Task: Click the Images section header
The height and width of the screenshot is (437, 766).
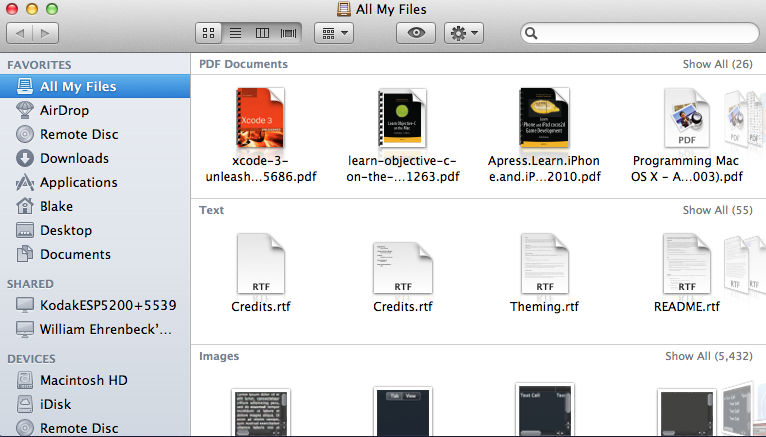Action: tap(219, 356)
